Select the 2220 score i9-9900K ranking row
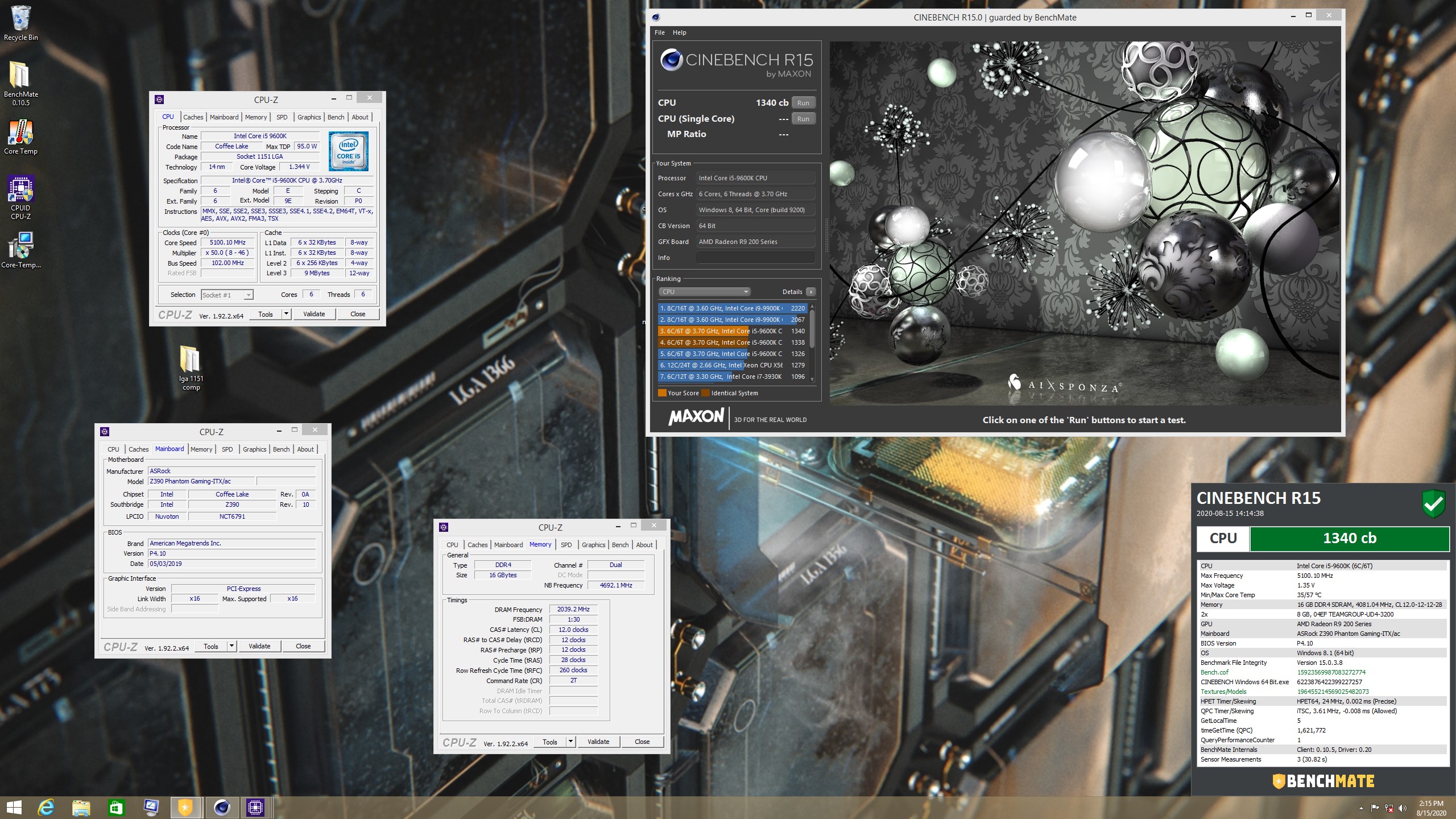This screenshot has width=1456, height=819. click(733, 308)
